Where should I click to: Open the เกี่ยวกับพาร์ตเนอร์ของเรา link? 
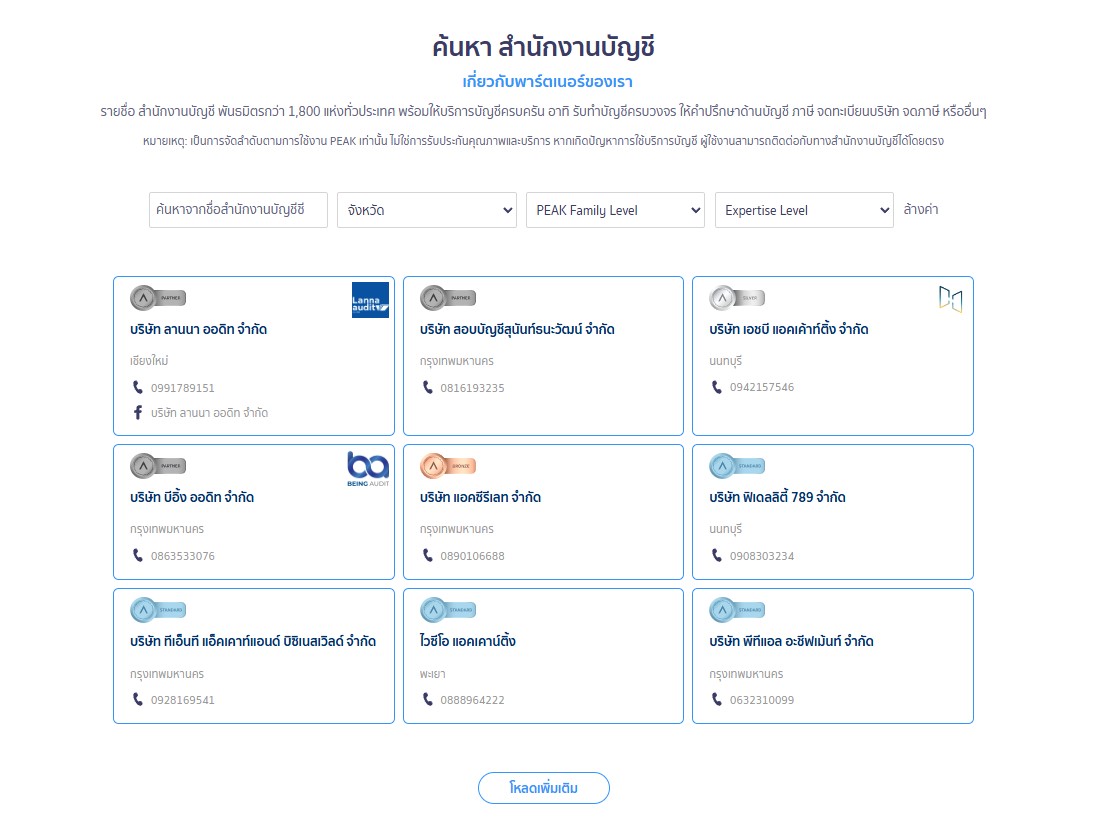point(548,81)
